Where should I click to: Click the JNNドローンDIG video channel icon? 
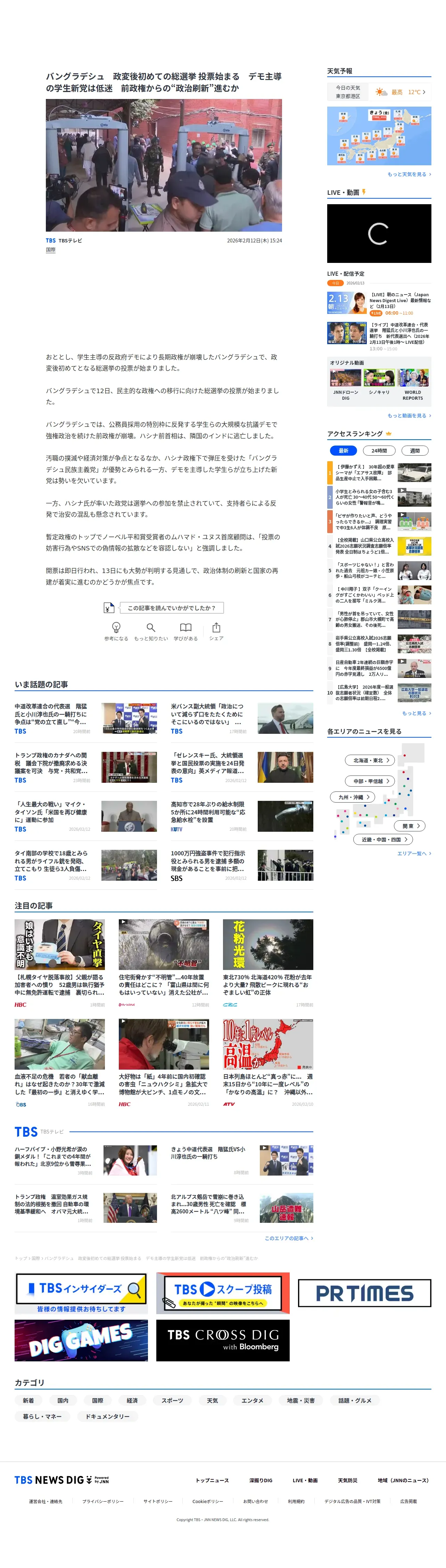coord(345,378)
